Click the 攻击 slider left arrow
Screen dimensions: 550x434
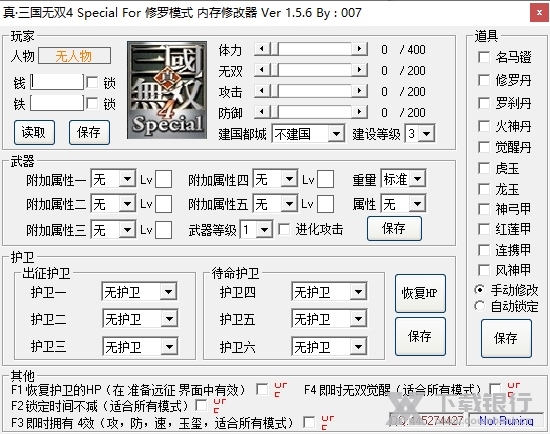point(261,91)
